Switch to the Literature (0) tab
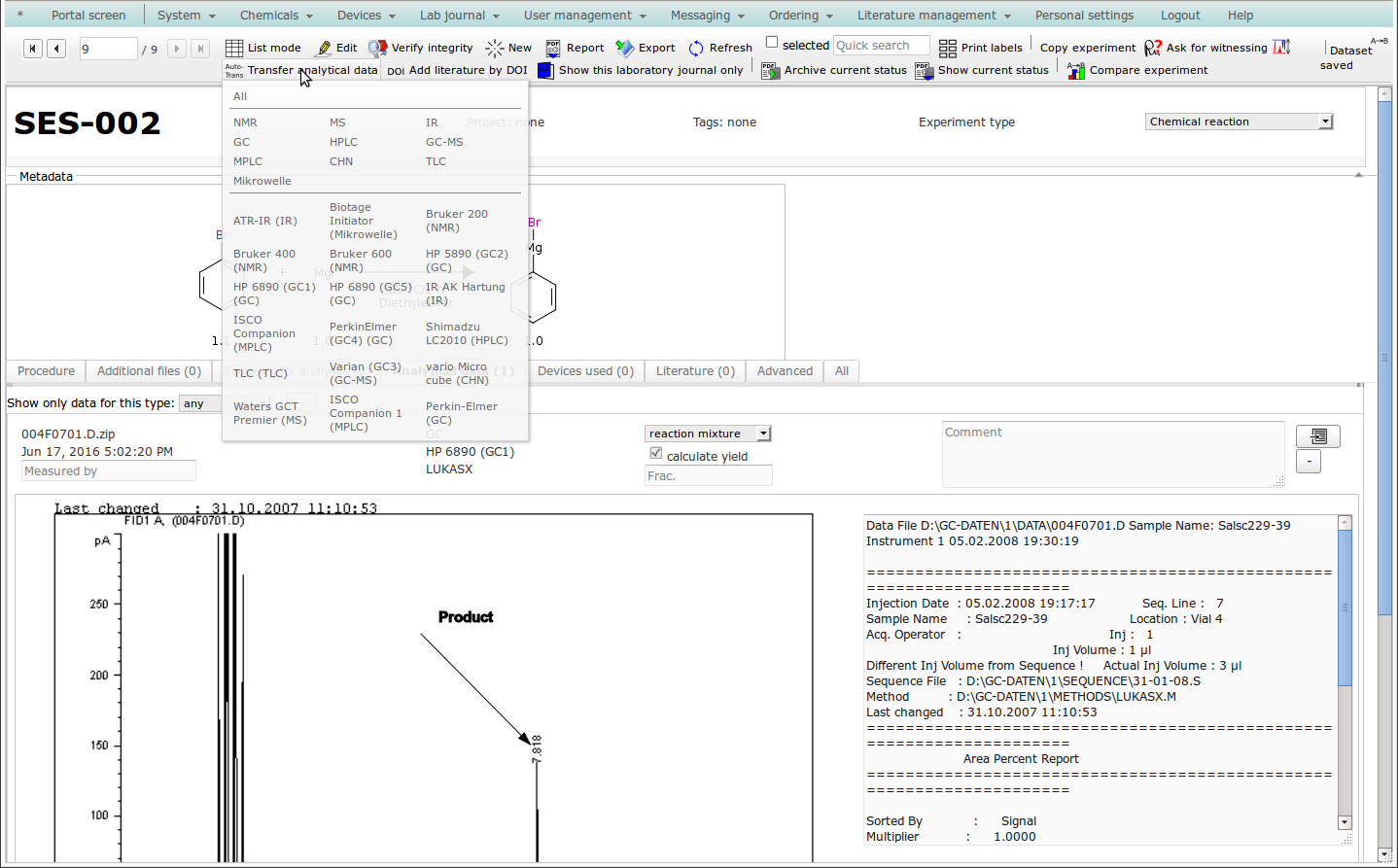Viewport: 1398px width, 868px height. coord(695,371)
